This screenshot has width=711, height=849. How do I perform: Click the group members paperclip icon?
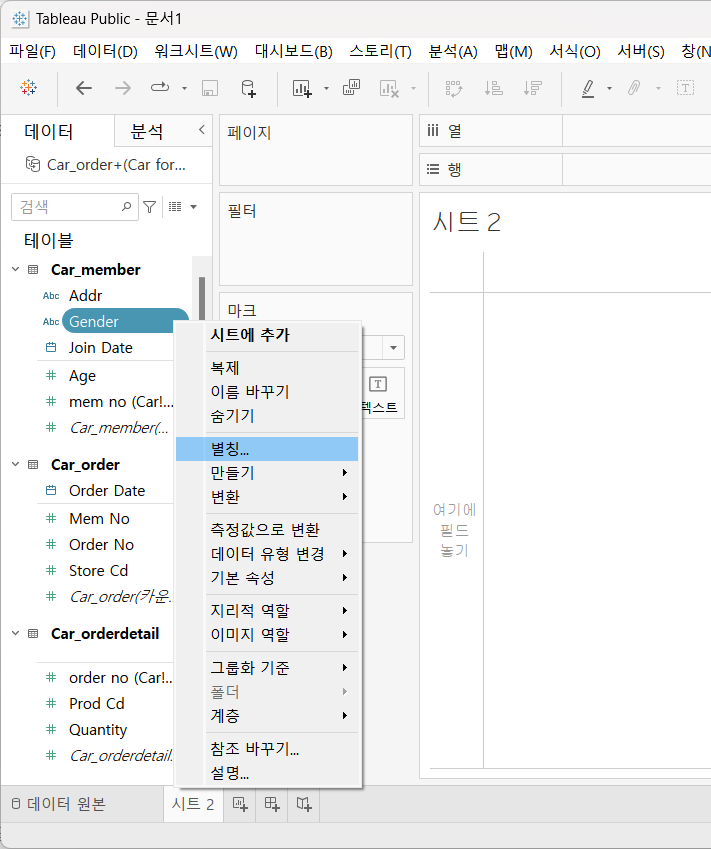click(x=634, y=88)
